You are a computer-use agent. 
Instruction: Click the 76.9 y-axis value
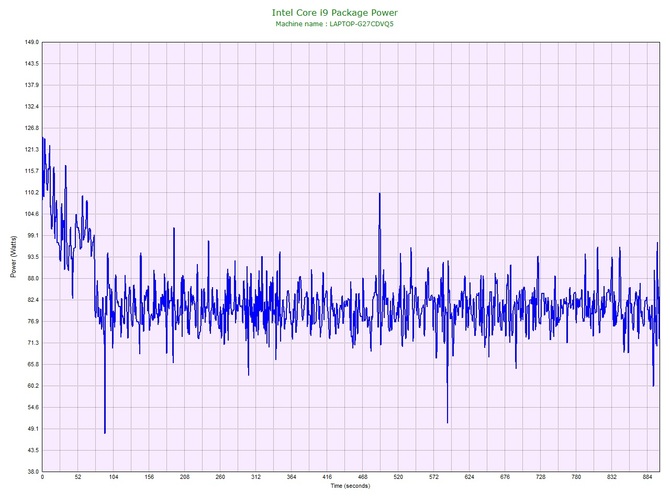coord(33,321)
